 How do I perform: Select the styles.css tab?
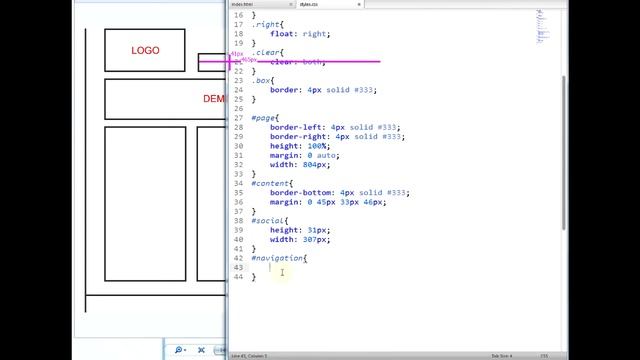[x=329, y=4]
